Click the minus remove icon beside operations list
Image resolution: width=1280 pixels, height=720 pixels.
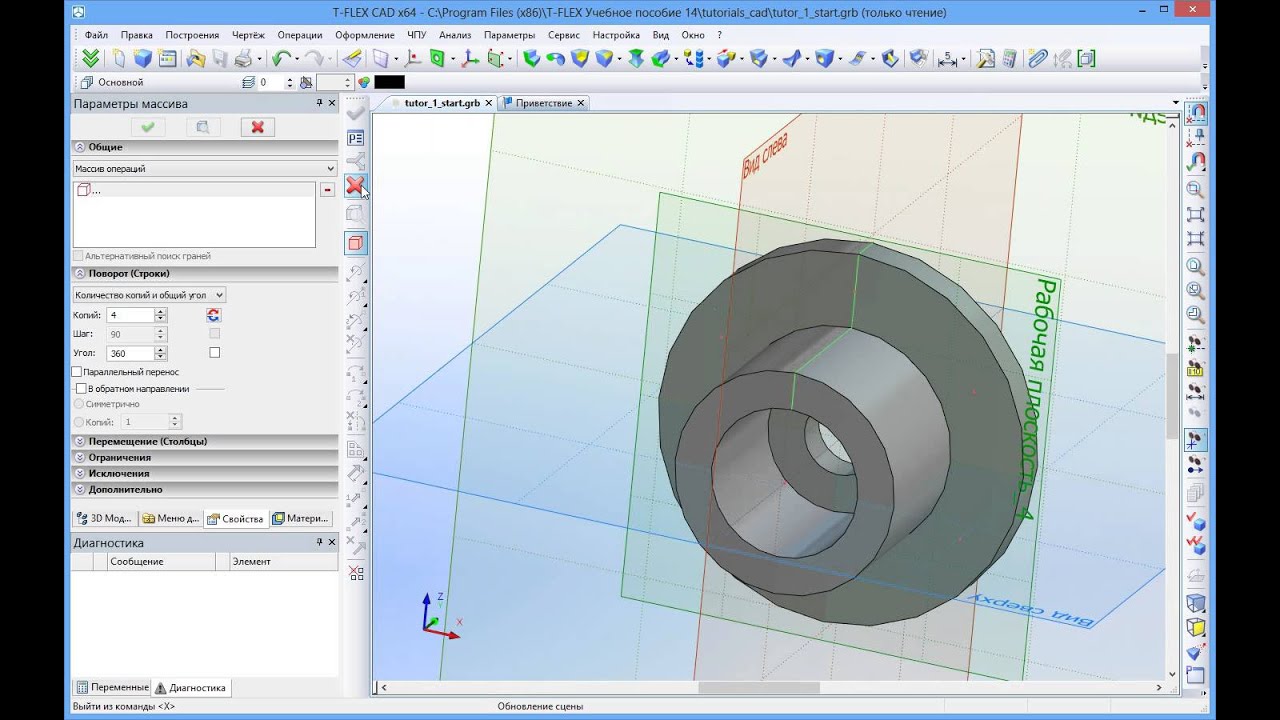point(327,190)
